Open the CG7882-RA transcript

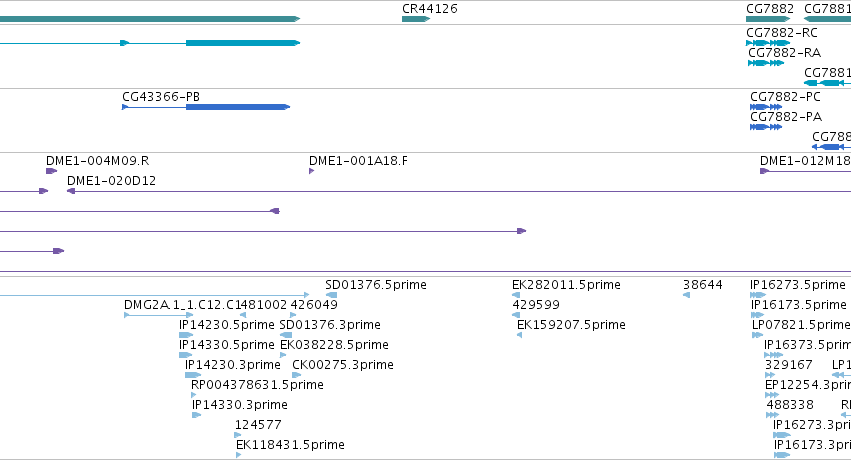pyautogui.click(x=766, y=63)
